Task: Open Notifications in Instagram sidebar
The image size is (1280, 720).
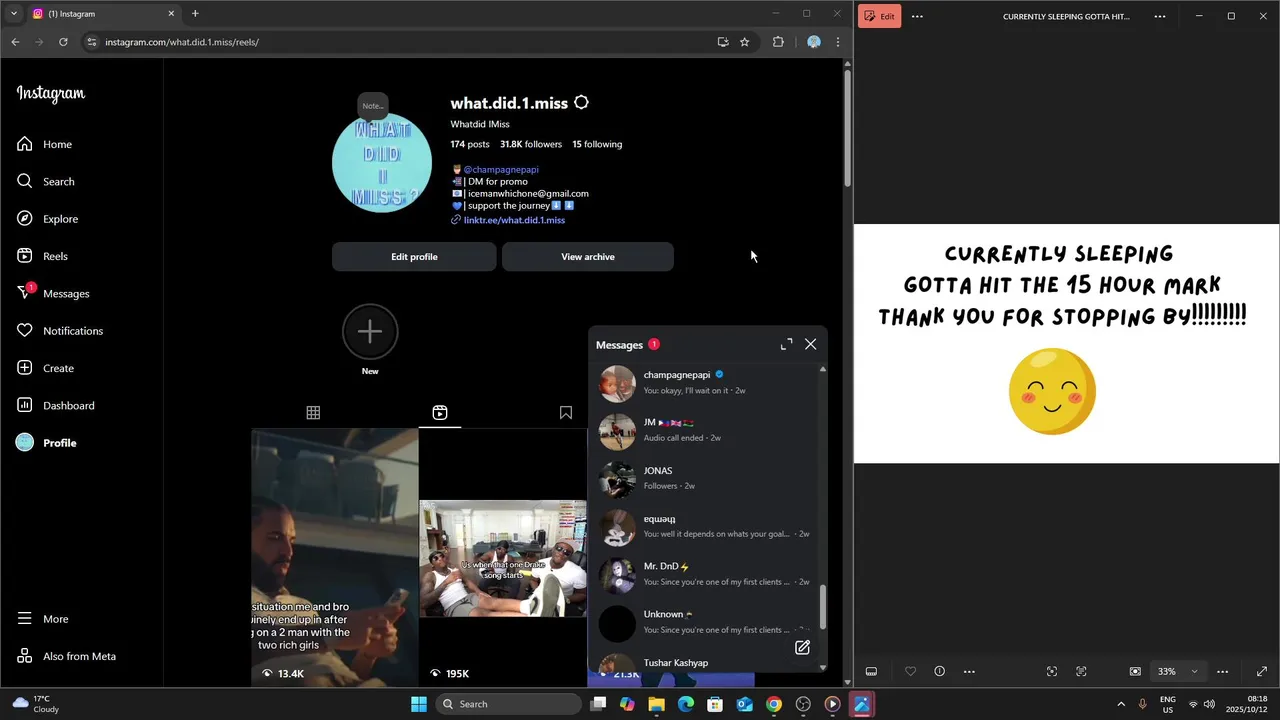Action: [60, 331]
